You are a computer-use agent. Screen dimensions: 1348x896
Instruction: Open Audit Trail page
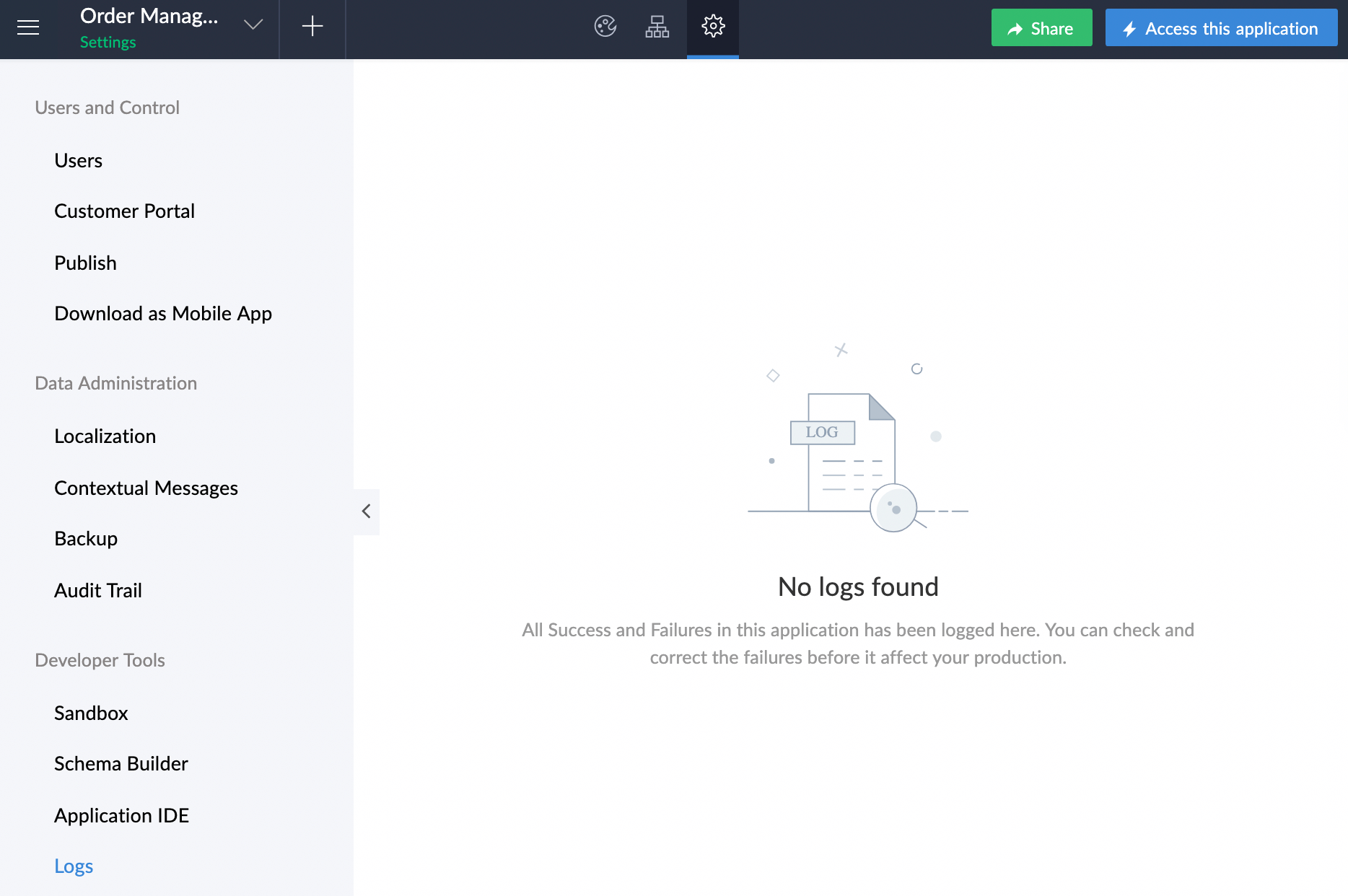pyautogui.click(x=98, y=590)
